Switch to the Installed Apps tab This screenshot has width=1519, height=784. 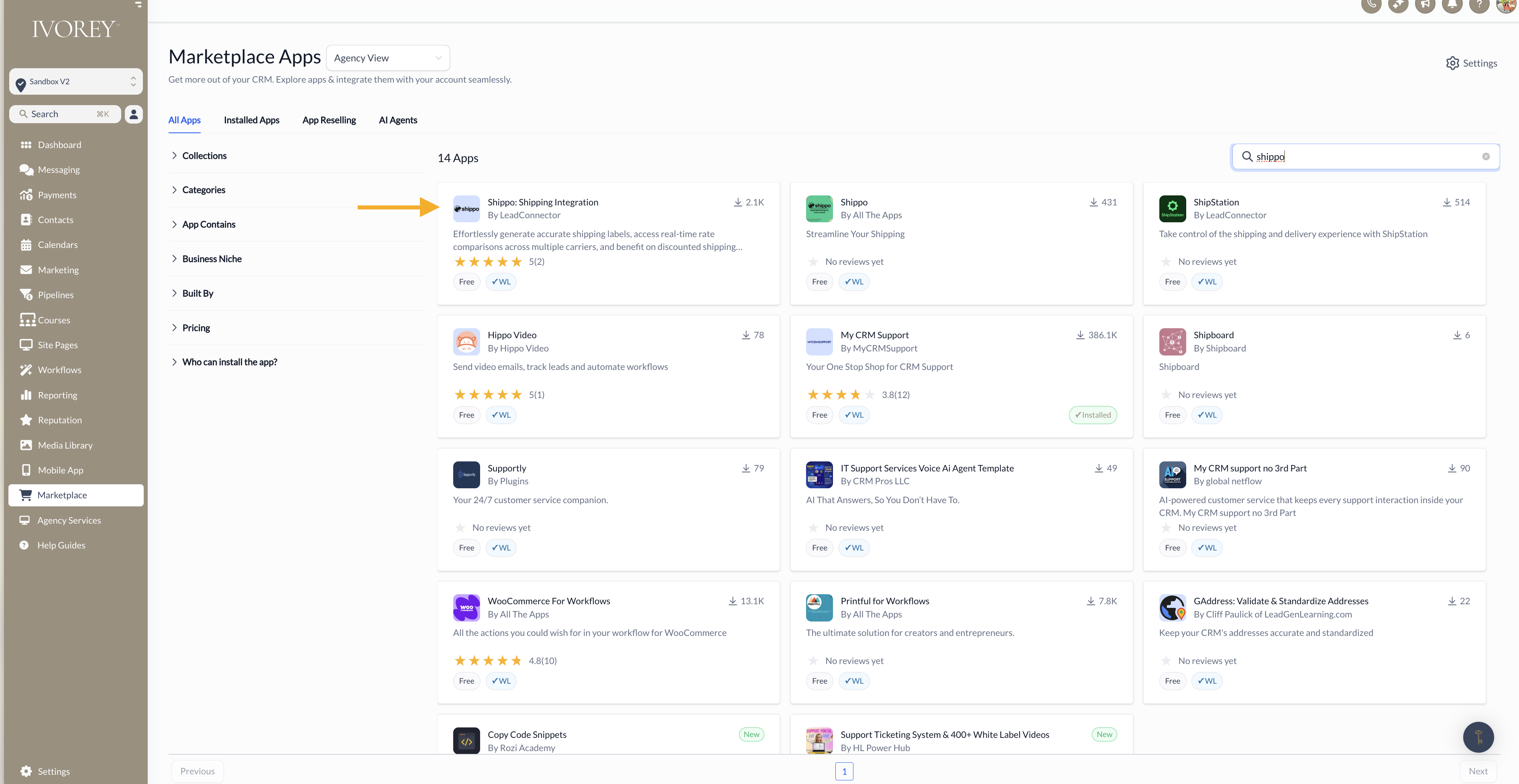251,120
